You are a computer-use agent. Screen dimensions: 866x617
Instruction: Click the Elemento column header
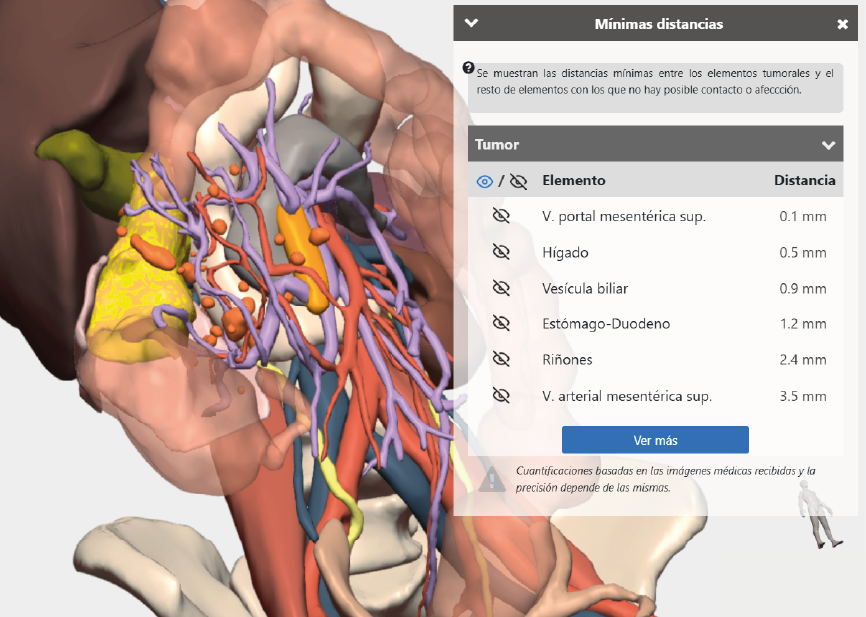573,181
